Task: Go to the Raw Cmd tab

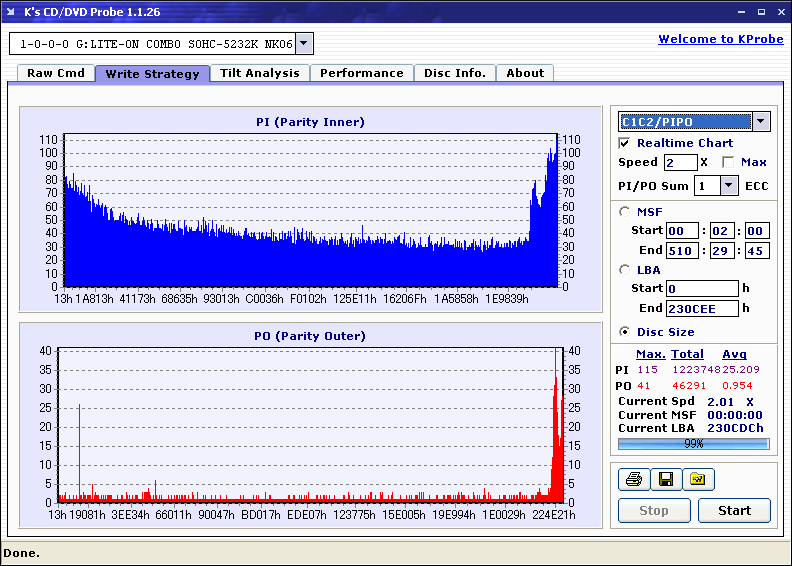Action: point(56,73)
